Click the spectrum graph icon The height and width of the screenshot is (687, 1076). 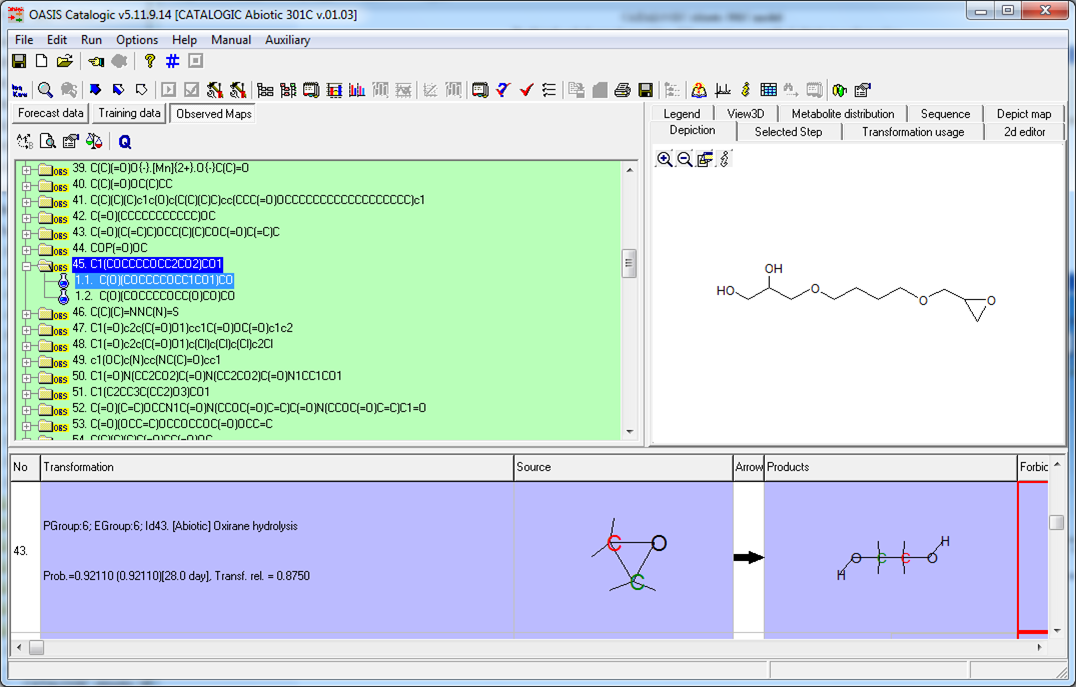722,90
